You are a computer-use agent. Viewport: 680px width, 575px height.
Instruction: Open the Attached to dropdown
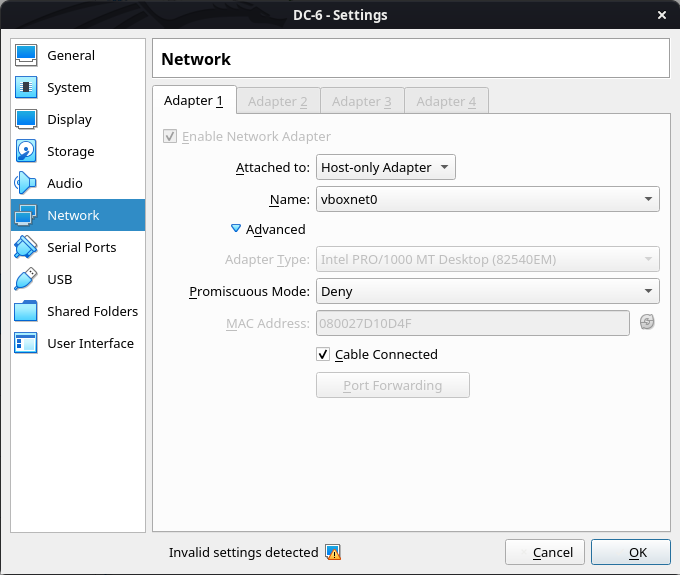386,168
